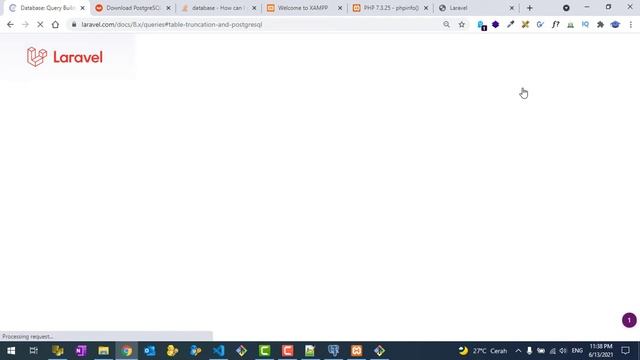
Task: Open OneNote from the taskbar
Action: point(81,351)
